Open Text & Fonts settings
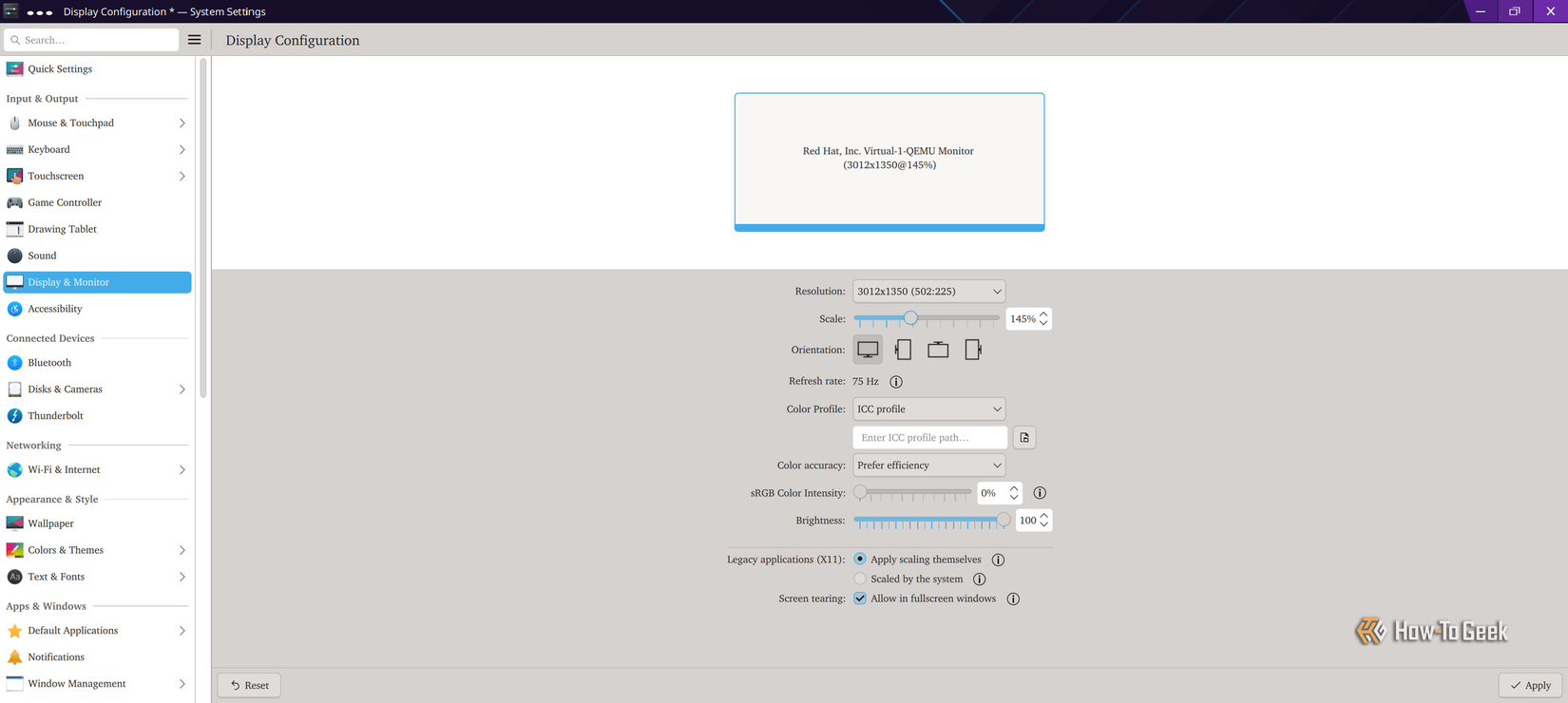1568x703 pixels. pyautogui.click(x=98, y=577)
